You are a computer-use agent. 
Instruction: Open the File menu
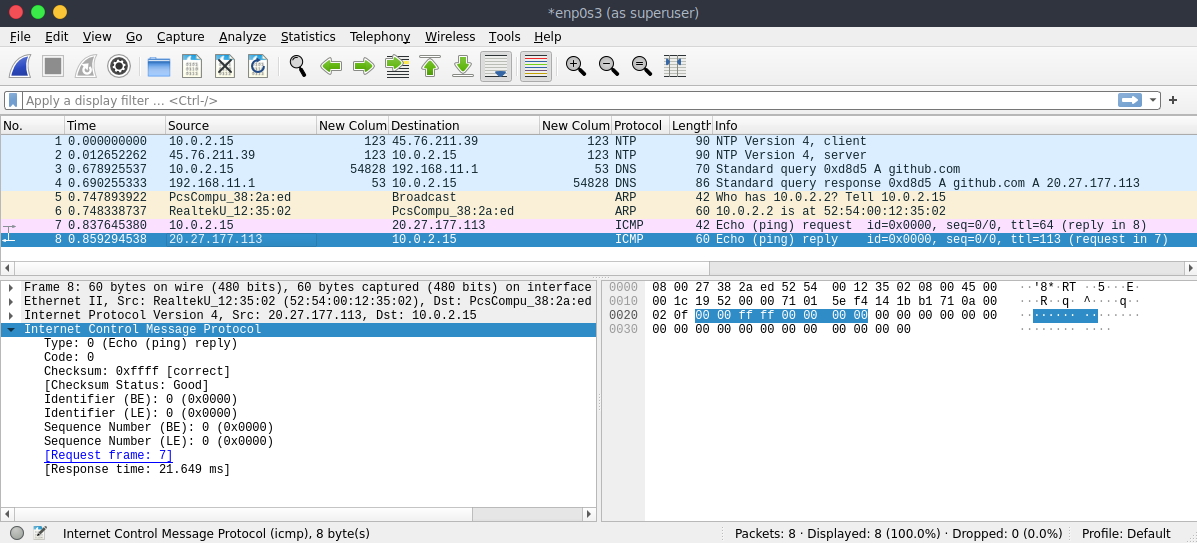20,37
